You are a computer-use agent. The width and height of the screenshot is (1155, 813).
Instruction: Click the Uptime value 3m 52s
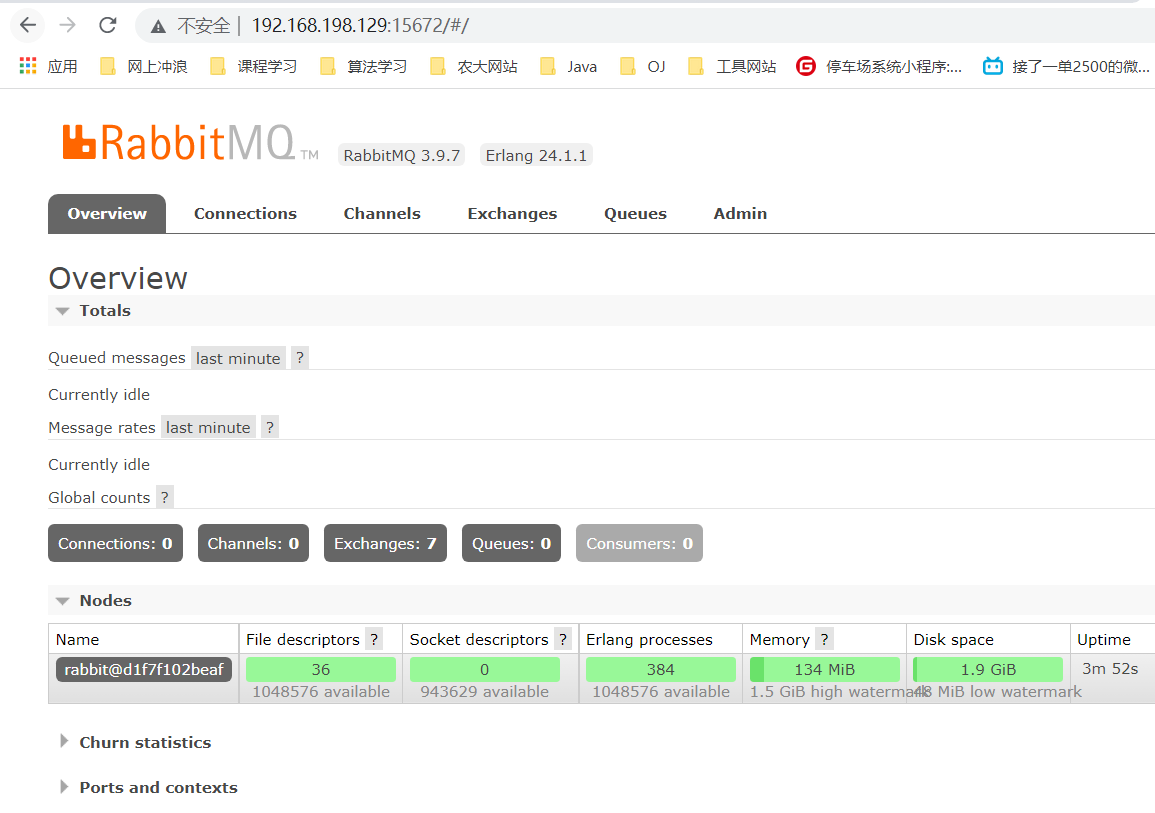click(1109, 669)
